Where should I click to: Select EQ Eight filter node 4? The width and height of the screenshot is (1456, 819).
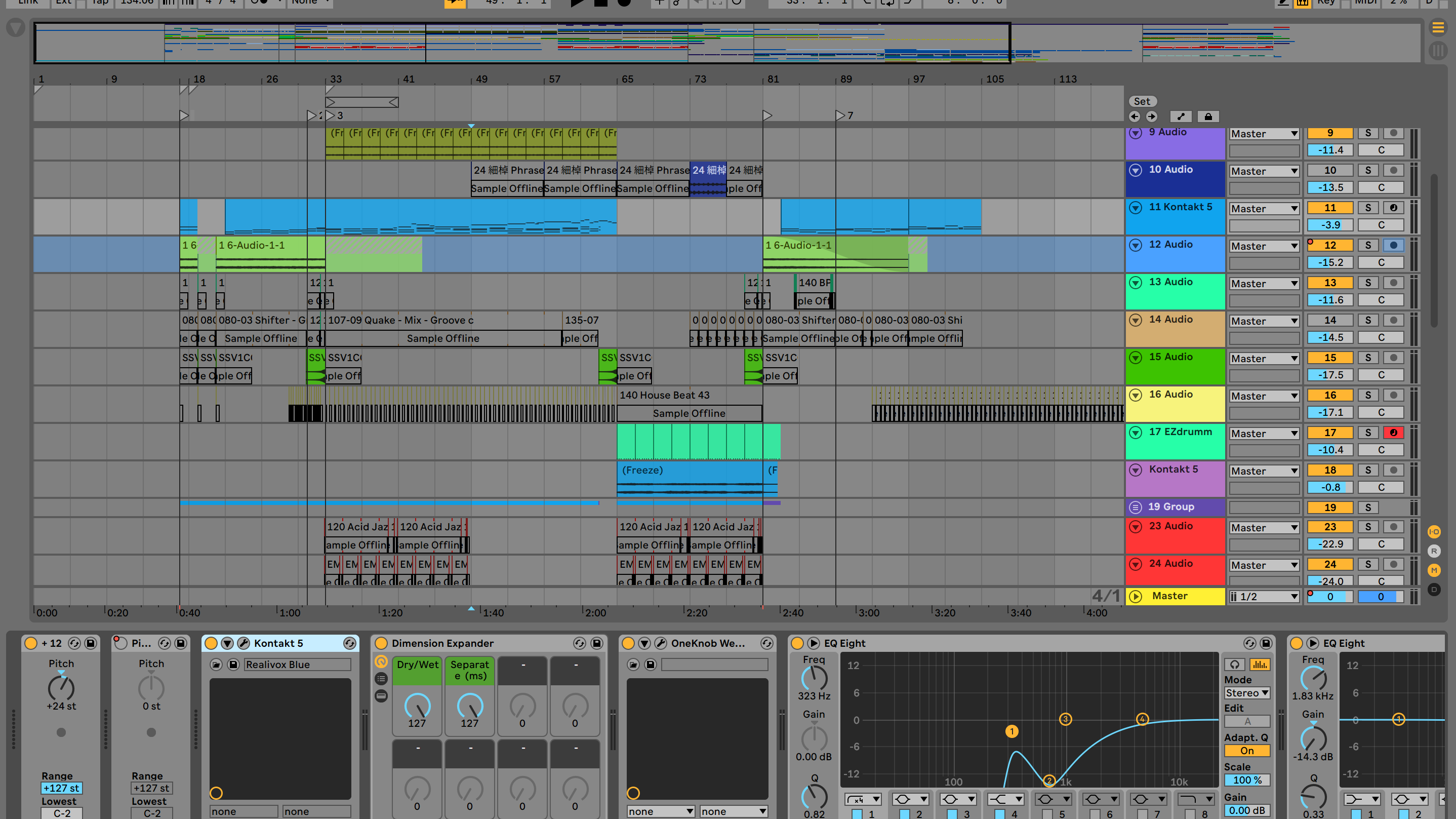[1142, 719]
